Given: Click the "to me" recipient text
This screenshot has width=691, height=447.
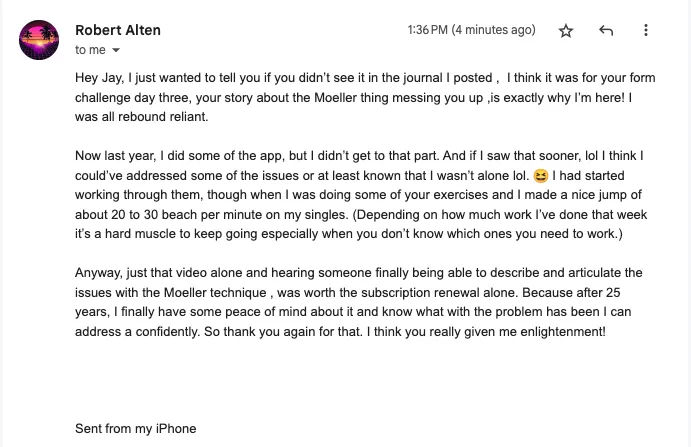Looking at the screenshot, I should (x=90, y=50).
